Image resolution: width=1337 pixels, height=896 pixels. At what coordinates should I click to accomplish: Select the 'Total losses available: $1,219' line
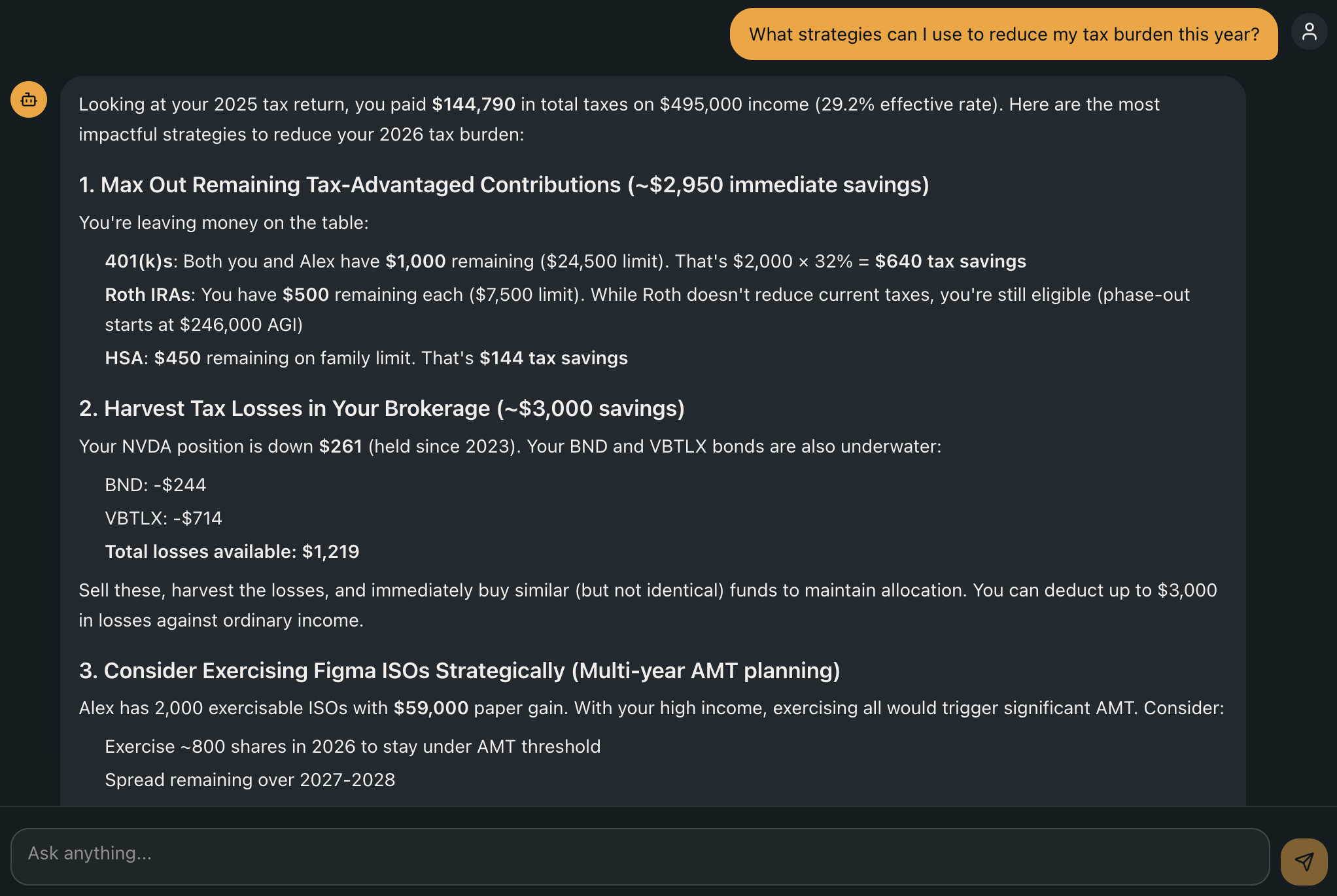(x=232, y=551)
